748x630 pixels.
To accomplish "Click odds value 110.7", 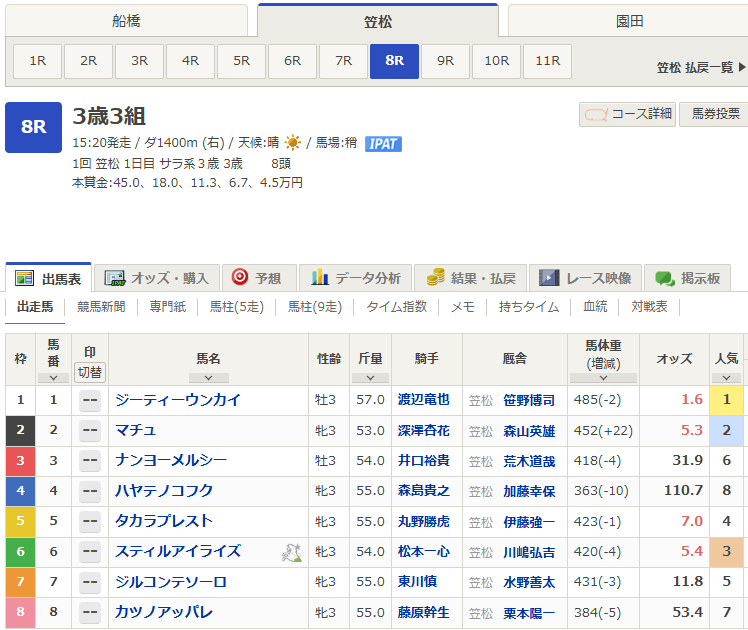I will (683, 490).
